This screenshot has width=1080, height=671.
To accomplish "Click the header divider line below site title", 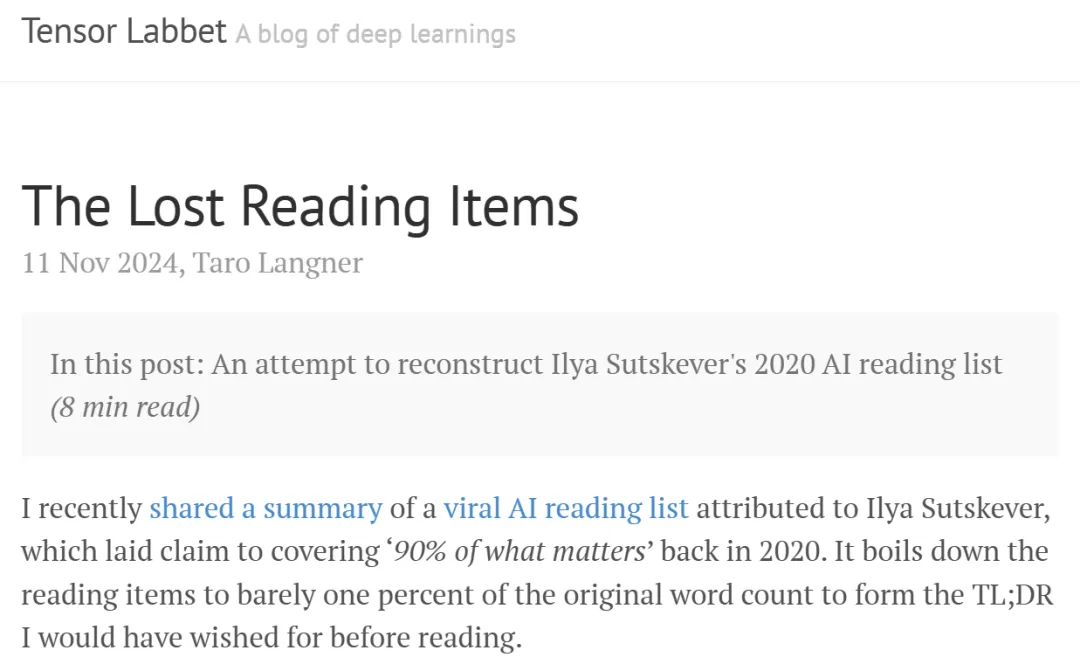I will point(540,81).
